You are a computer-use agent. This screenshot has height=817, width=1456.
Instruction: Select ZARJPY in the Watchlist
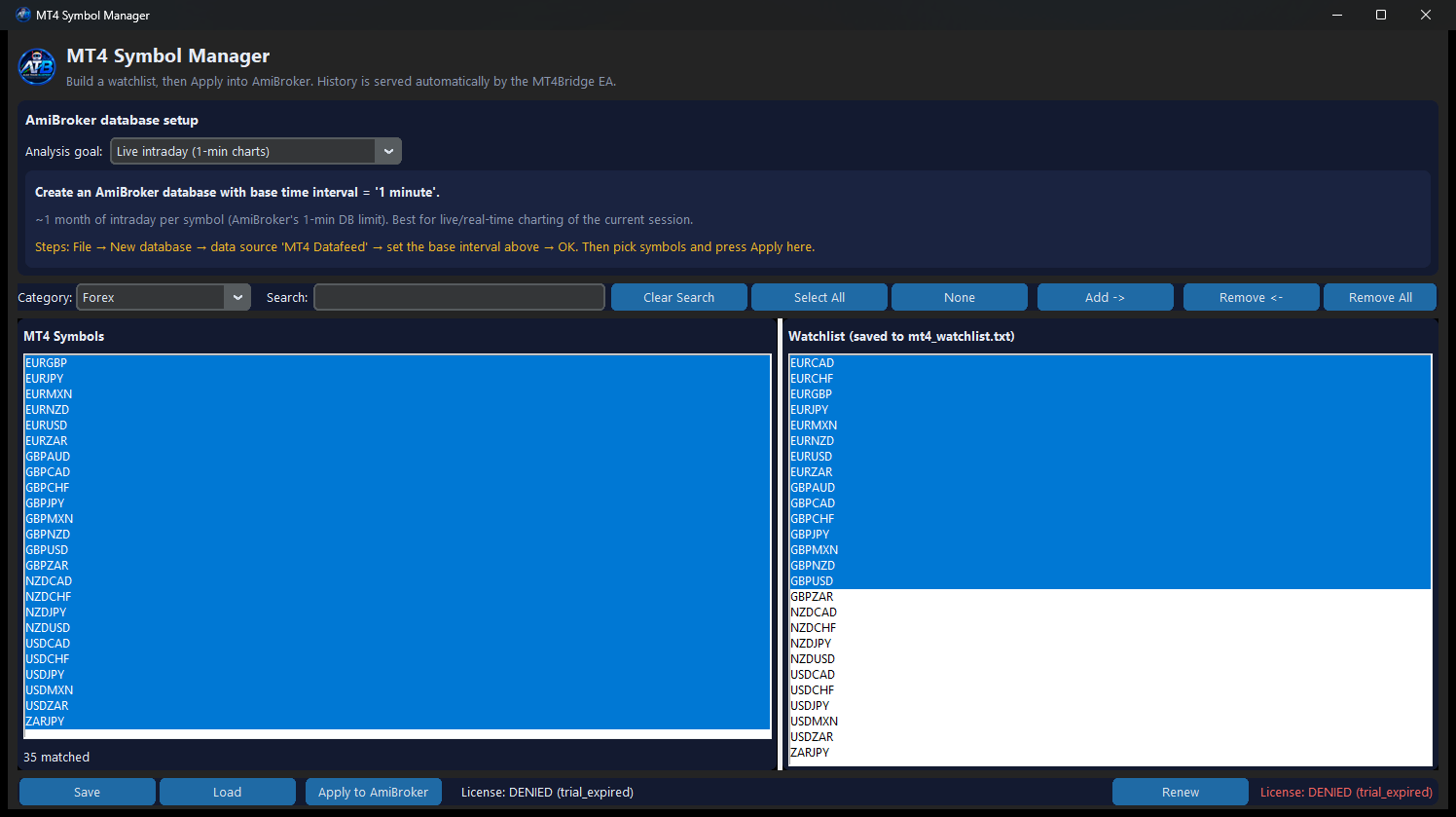coord(1110,753)
